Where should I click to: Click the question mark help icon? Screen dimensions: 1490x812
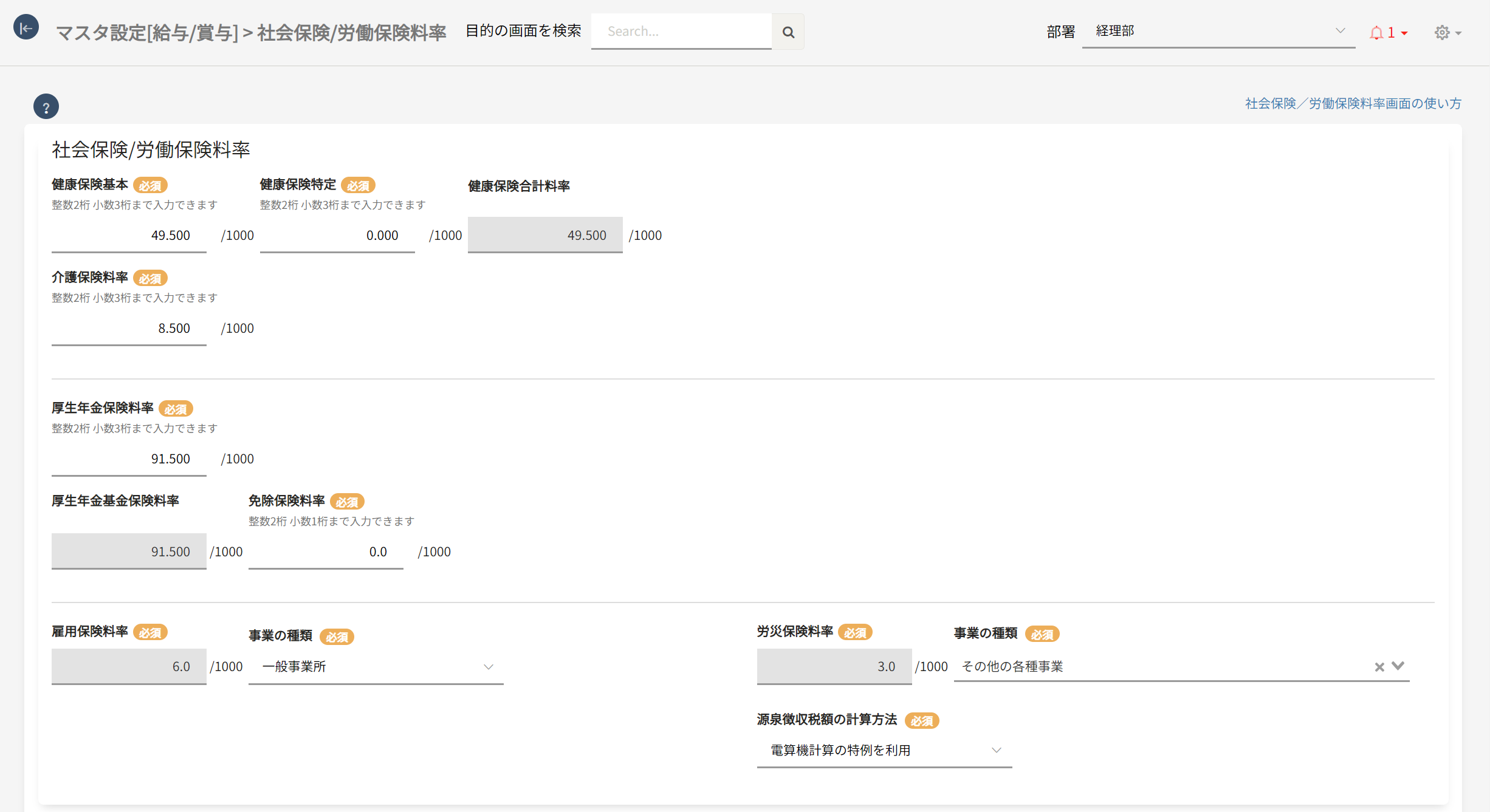point(46,107)
